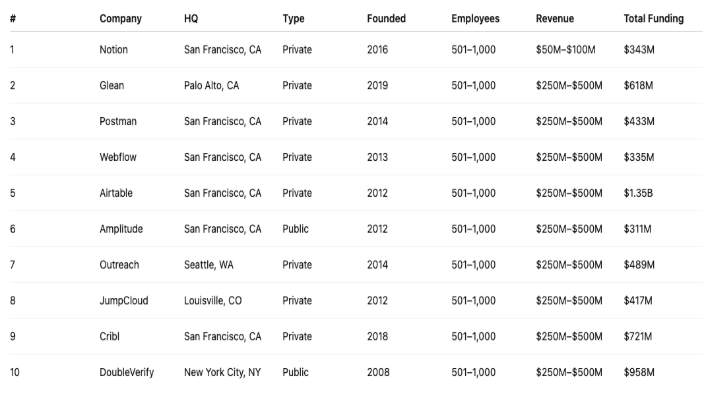Sort by the Company column header

tap(120, 19)
